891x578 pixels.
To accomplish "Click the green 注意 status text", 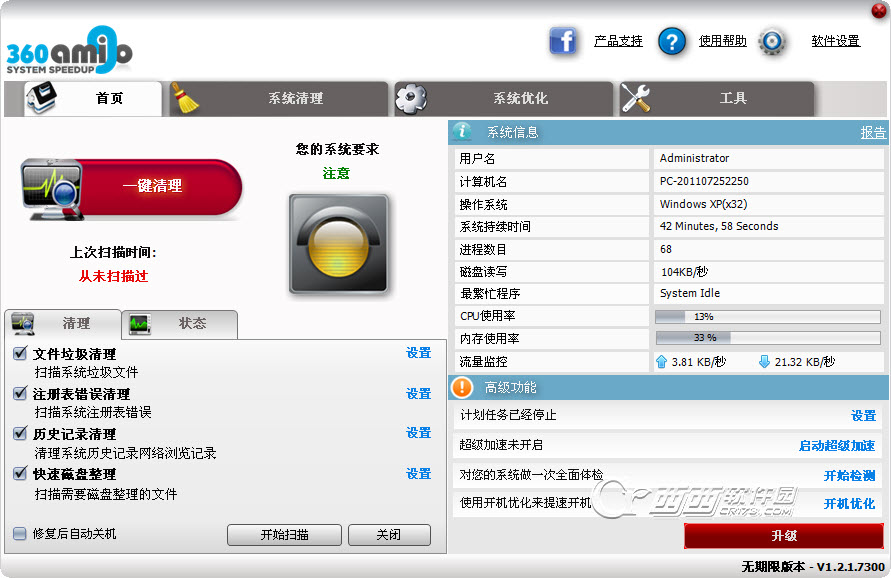I will tap(336, 173).
